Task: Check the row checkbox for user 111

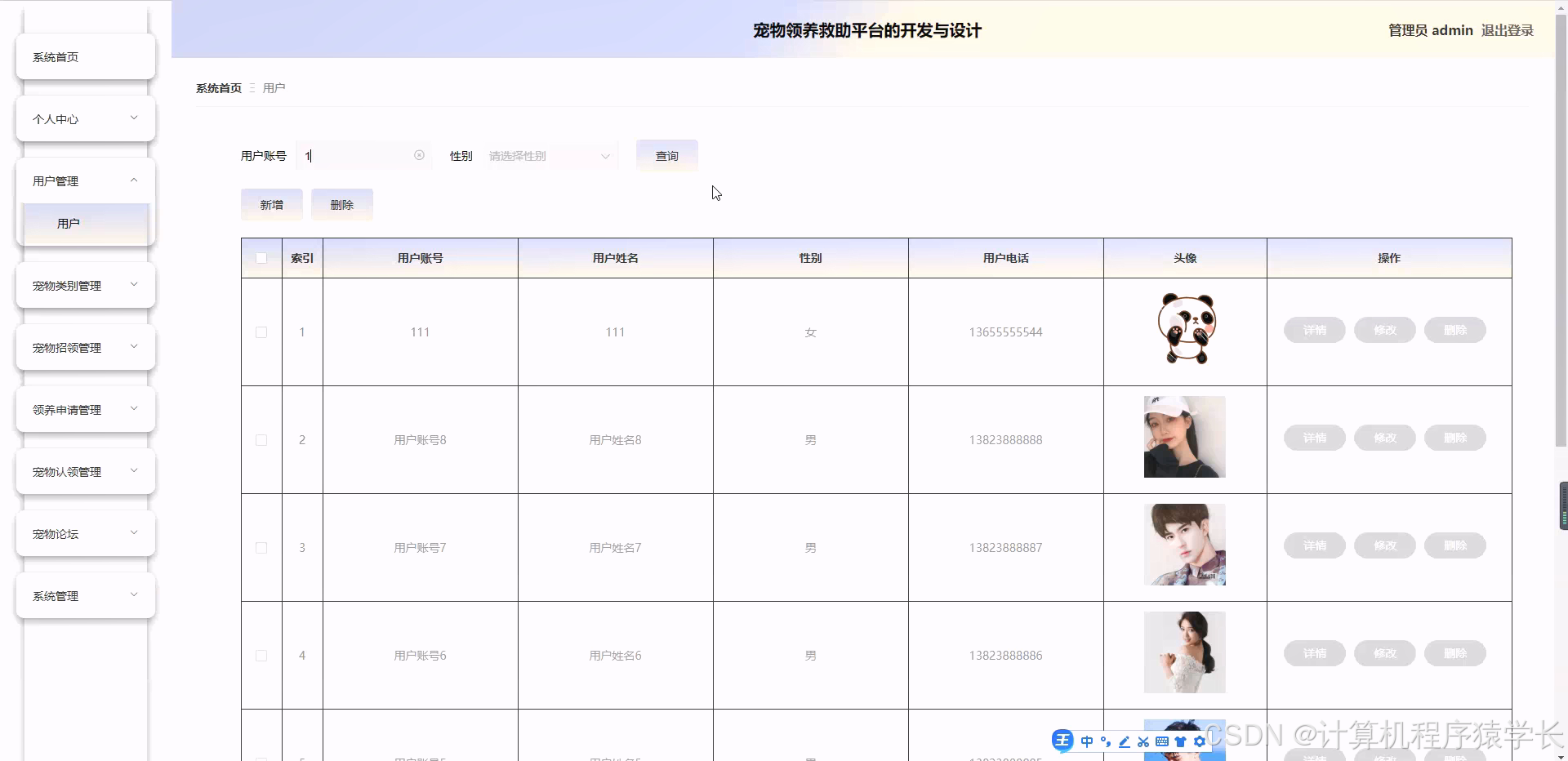Action: click(x=261, y=332)
